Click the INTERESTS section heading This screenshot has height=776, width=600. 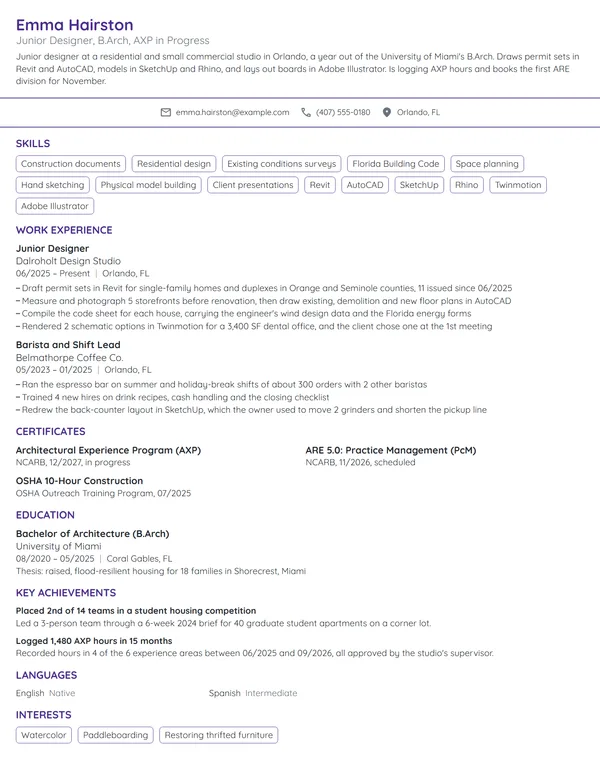tap(44, 715)
